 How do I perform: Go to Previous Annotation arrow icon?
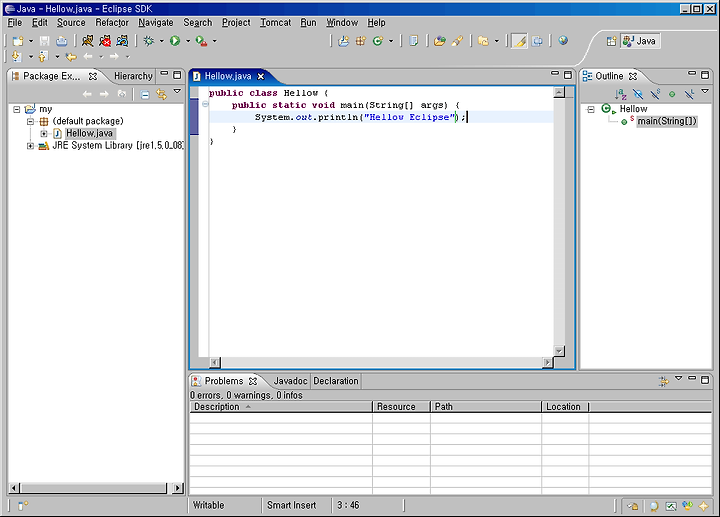coord(43,56)
